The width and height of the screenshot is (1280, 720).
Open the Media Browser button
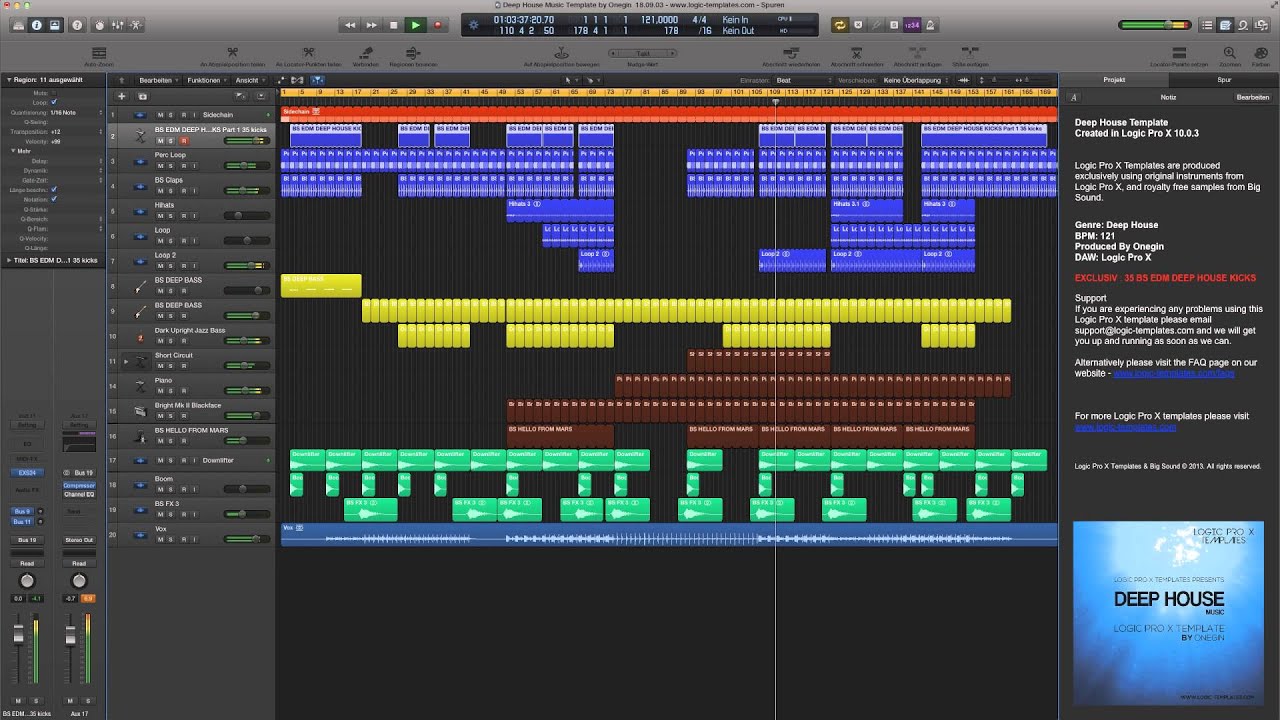click(x=1261, y=25)
